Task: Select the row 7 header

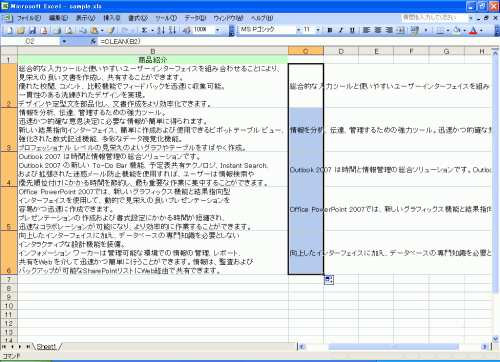Action: [9, 279]
